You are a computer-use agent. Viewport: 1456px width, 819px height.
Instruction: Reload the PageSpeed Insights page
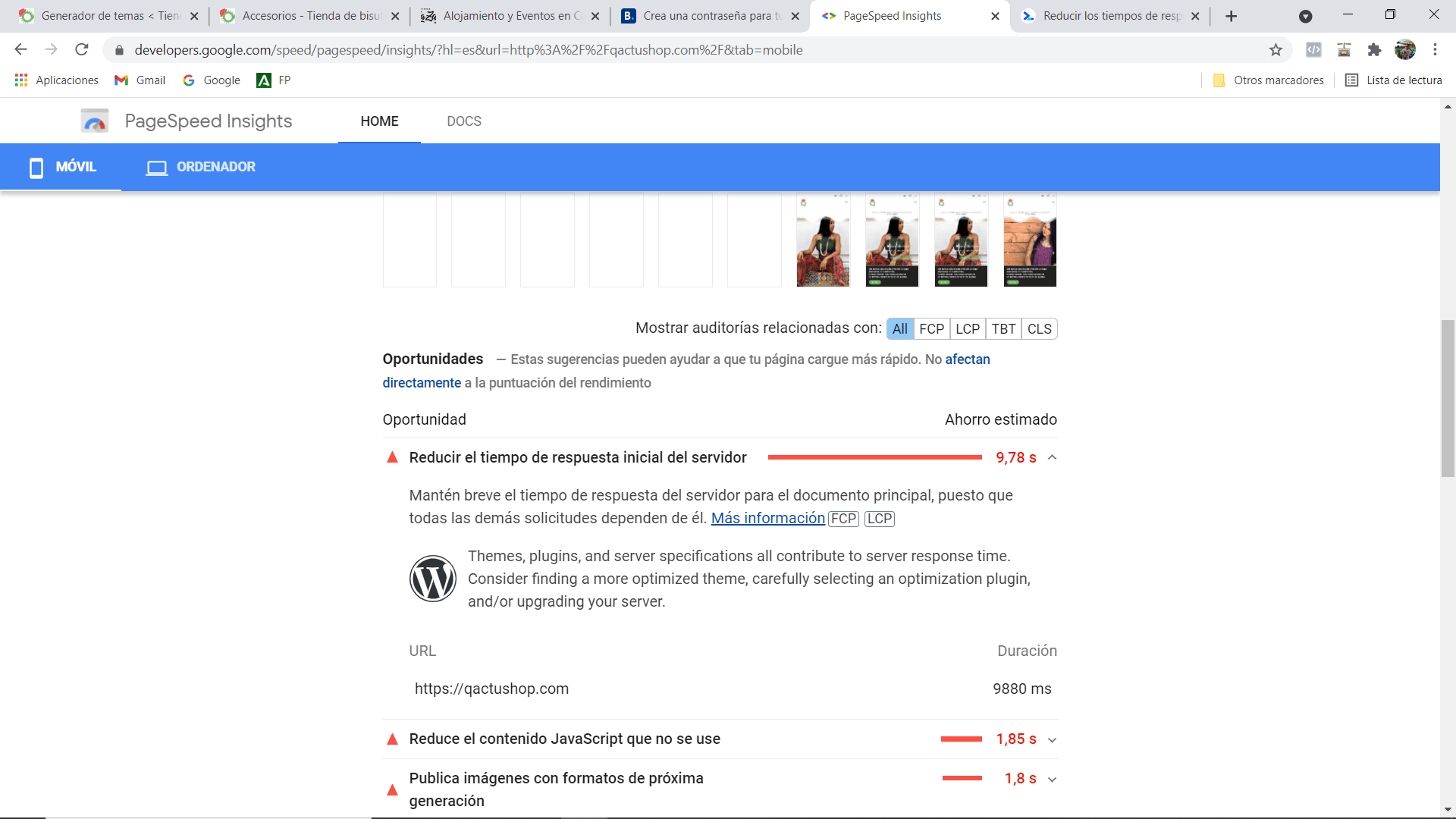(x=82, y=50)
